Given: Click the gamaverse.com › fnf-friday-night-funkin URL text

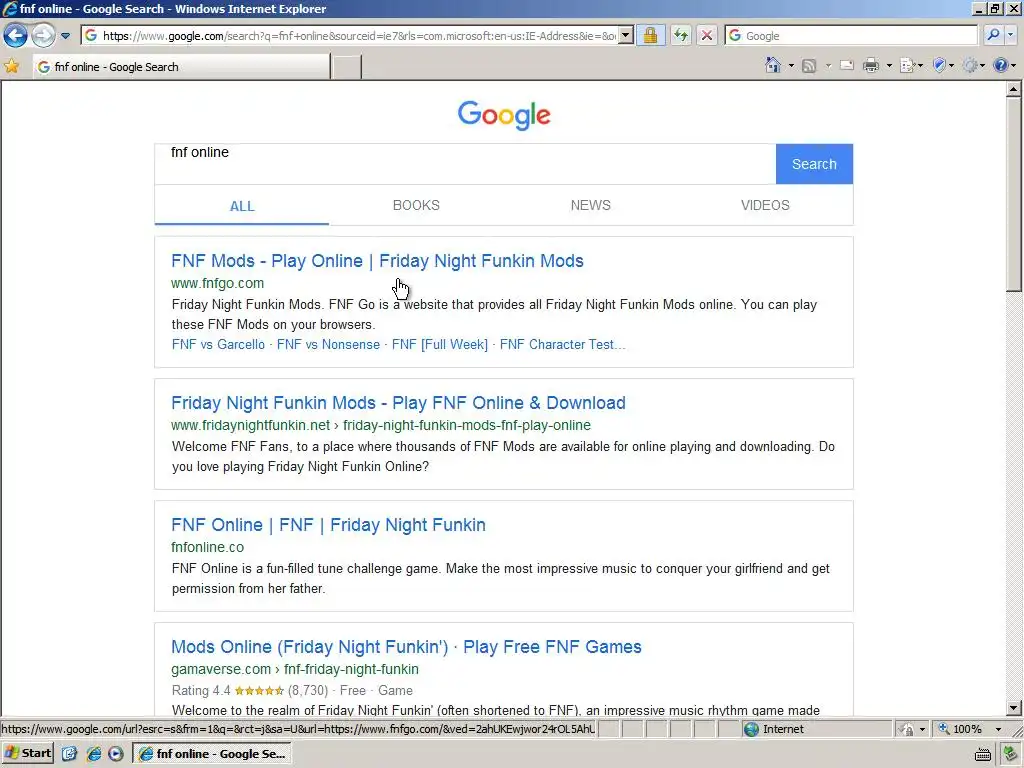Looking at the screenshot, I should point(295,669).
